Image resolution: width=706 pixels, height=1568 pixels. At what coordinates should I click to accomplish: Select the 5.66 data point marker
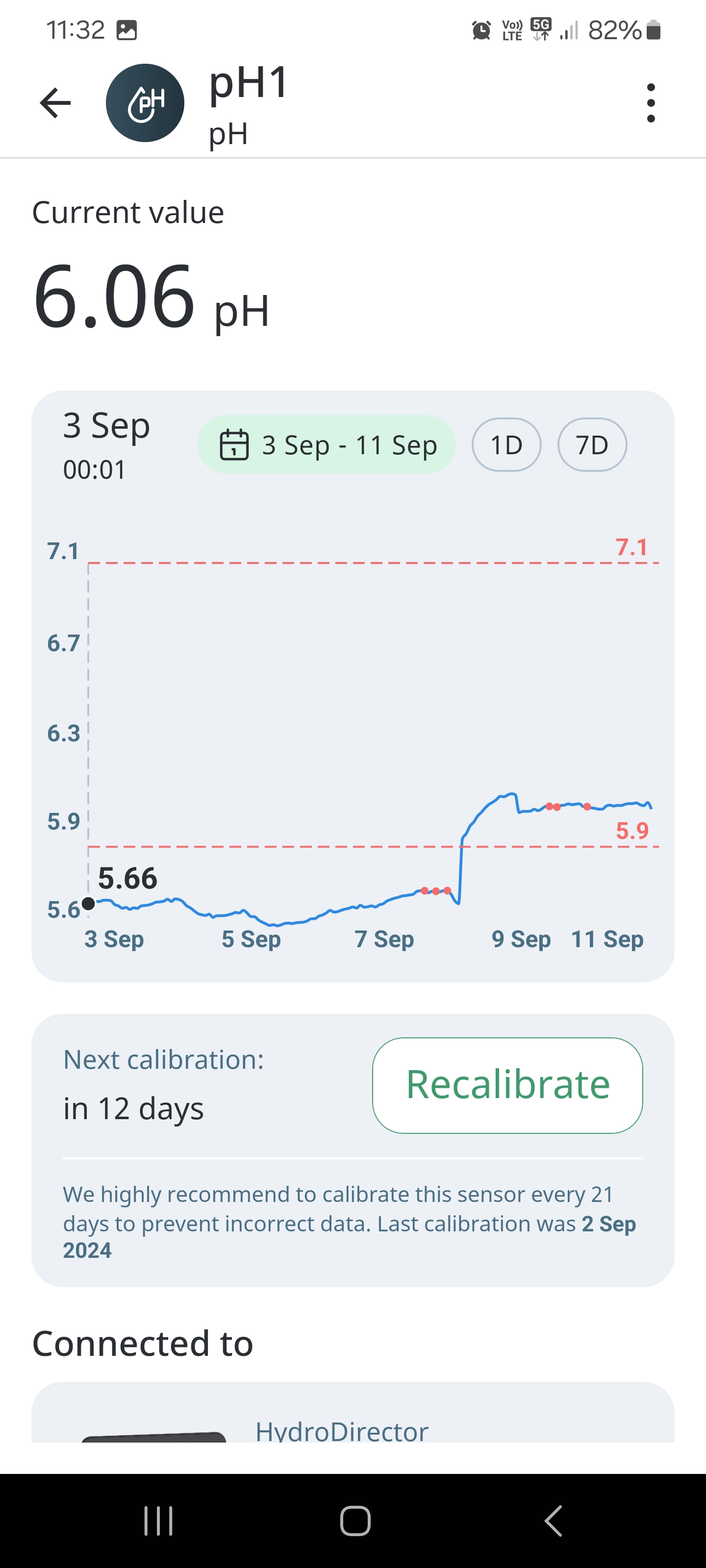88,903
